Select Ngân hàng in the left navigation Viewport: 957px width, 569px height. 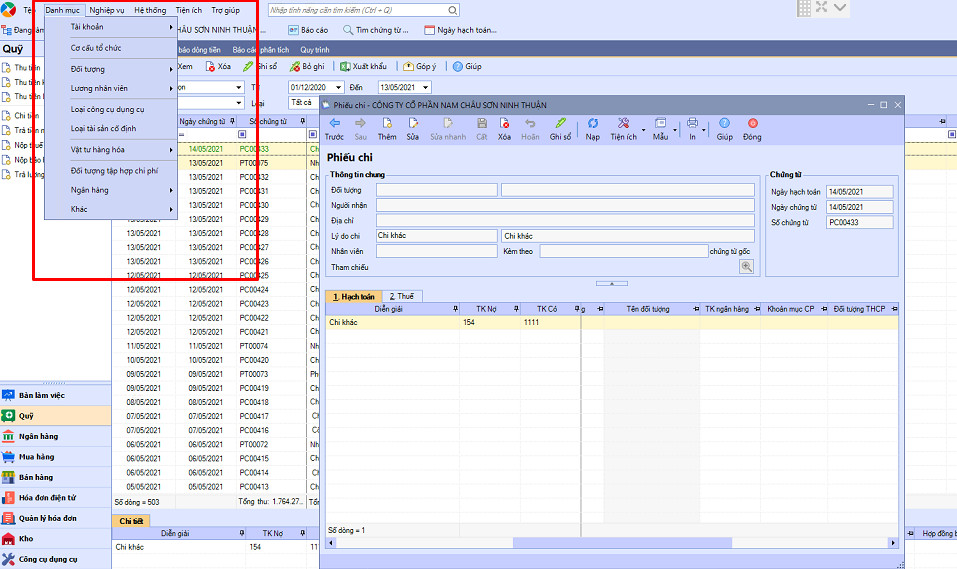point(38,436)
